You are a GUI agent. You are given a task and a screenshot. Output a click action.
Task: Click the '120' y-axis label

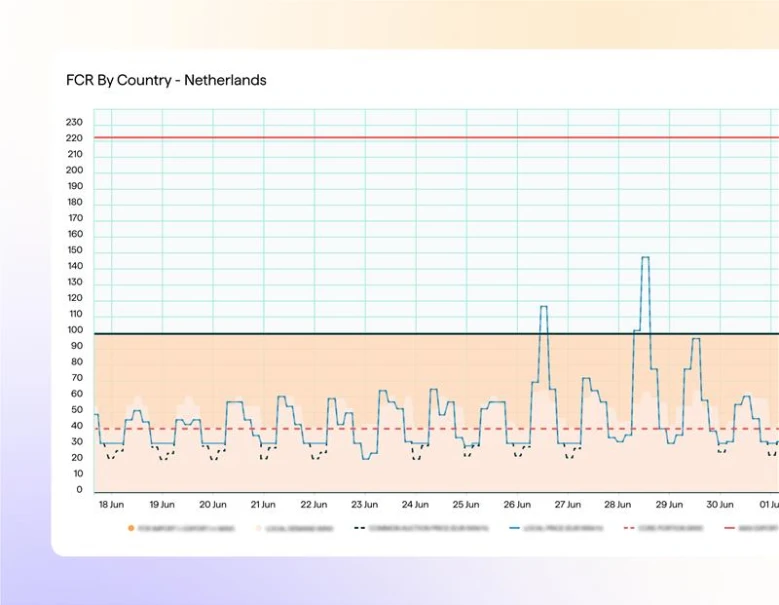coord(75,298)
